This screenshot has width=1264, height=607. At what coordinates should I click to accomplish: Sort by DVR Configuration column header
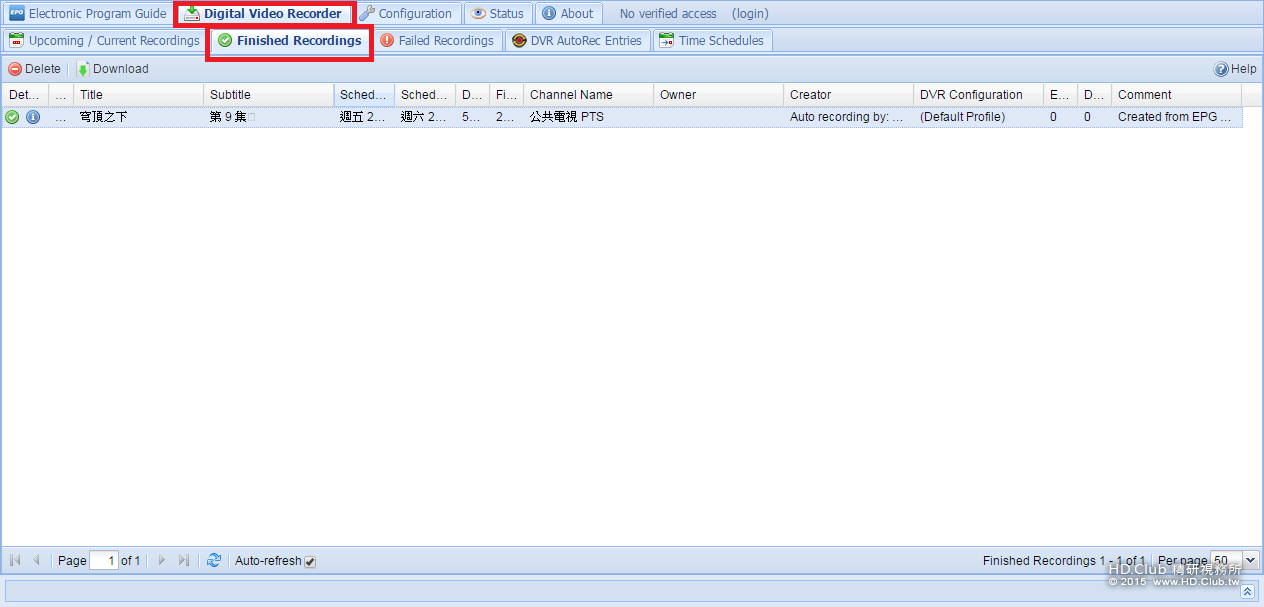point(978,95)
